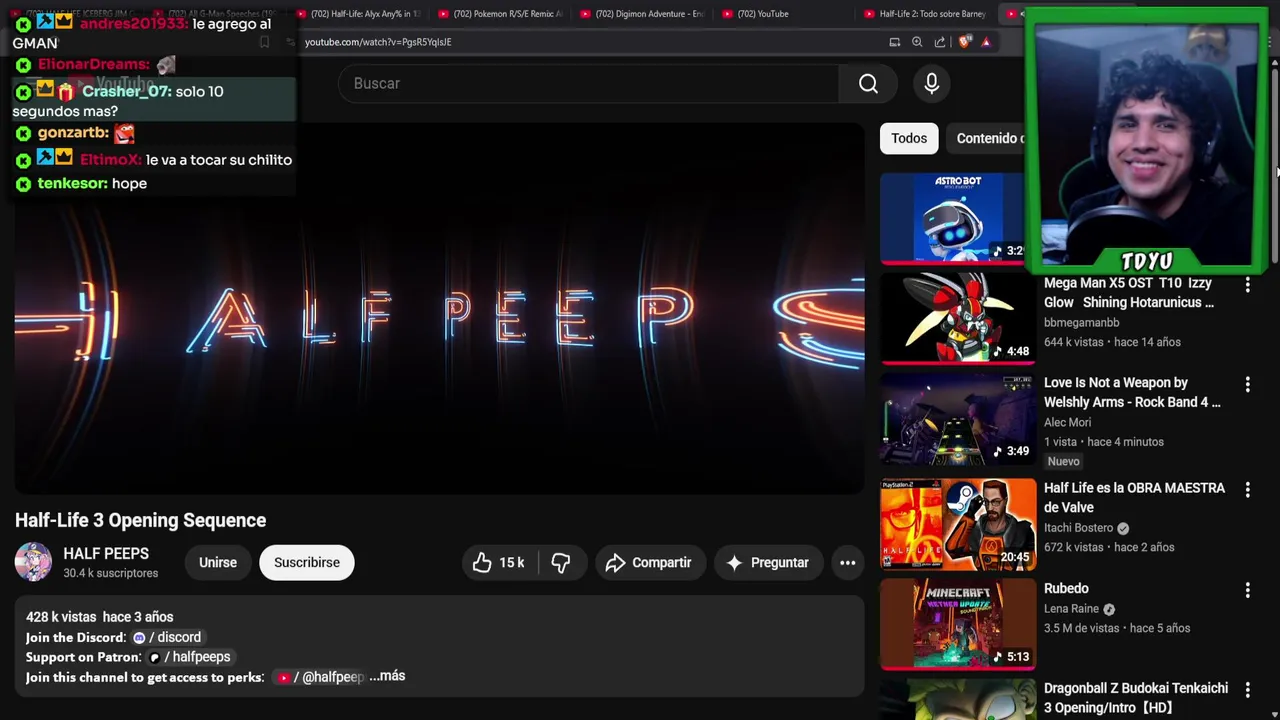The width and height of the screenshot is (1280, 720).
Task: Click 'Half-Life 3 Opening Sequence' title text
Action: (141, 521)
